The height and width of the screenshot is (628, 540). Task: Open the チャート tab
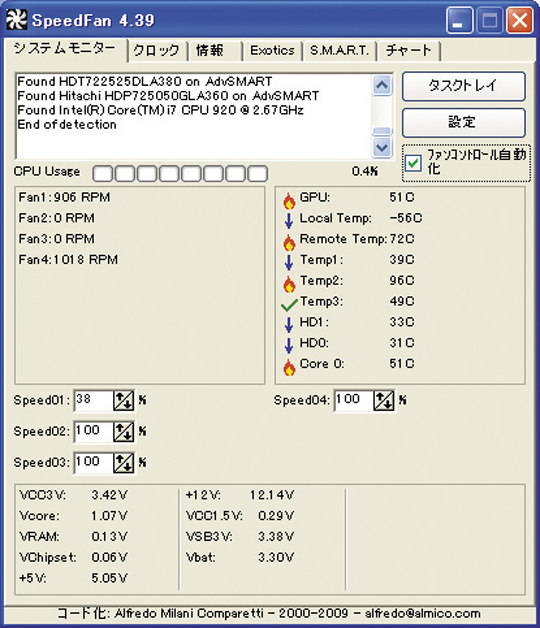[409, 51]
